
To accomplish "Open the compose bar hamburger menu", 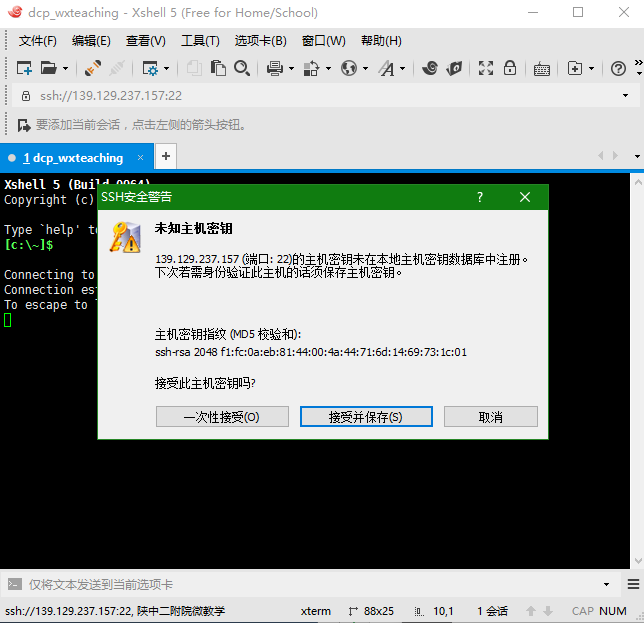I will tap(633, 584).
